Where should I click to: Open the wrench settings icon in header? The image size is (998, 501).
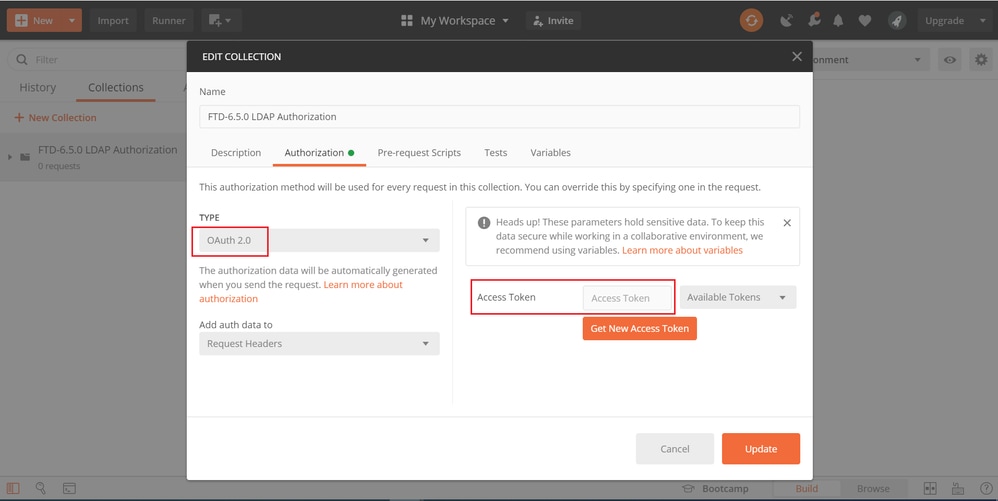tap(813, 20)
